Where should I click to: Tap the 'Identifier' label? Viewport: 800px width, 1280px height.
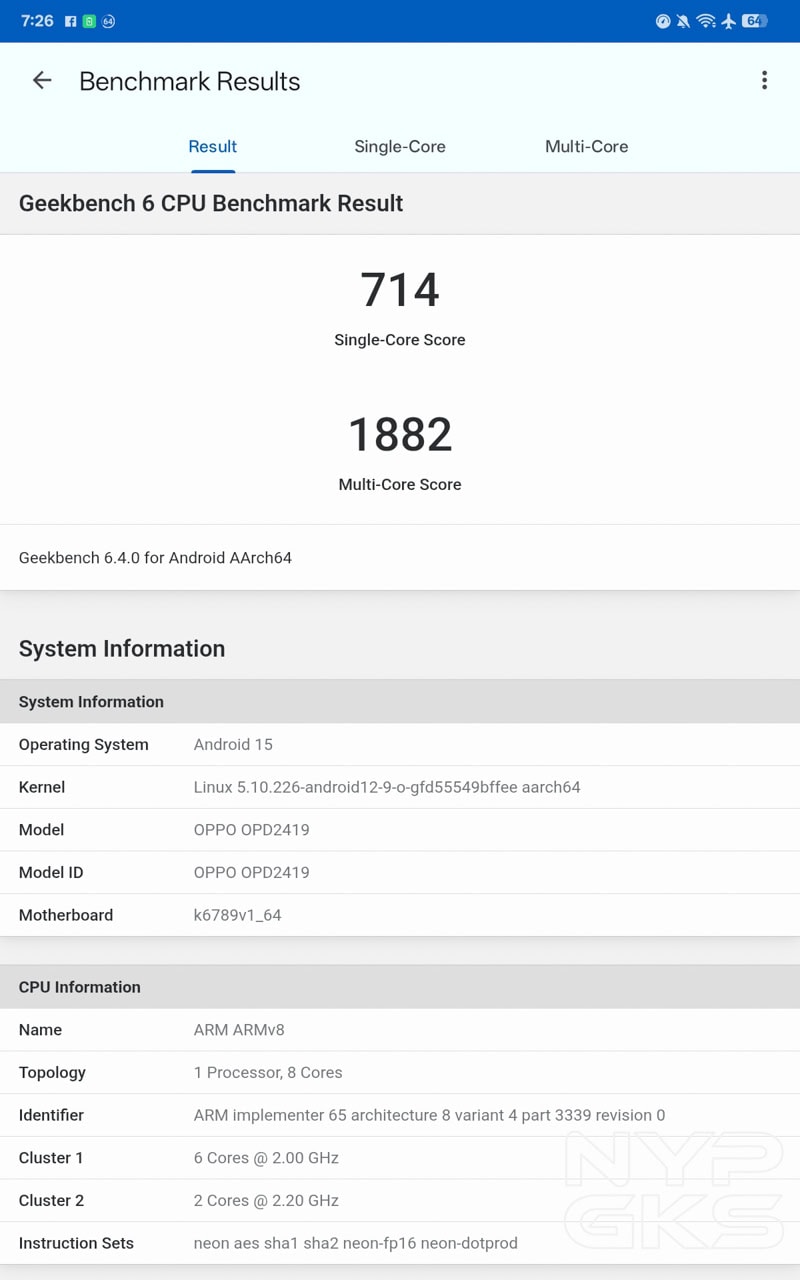point(51,1115)
